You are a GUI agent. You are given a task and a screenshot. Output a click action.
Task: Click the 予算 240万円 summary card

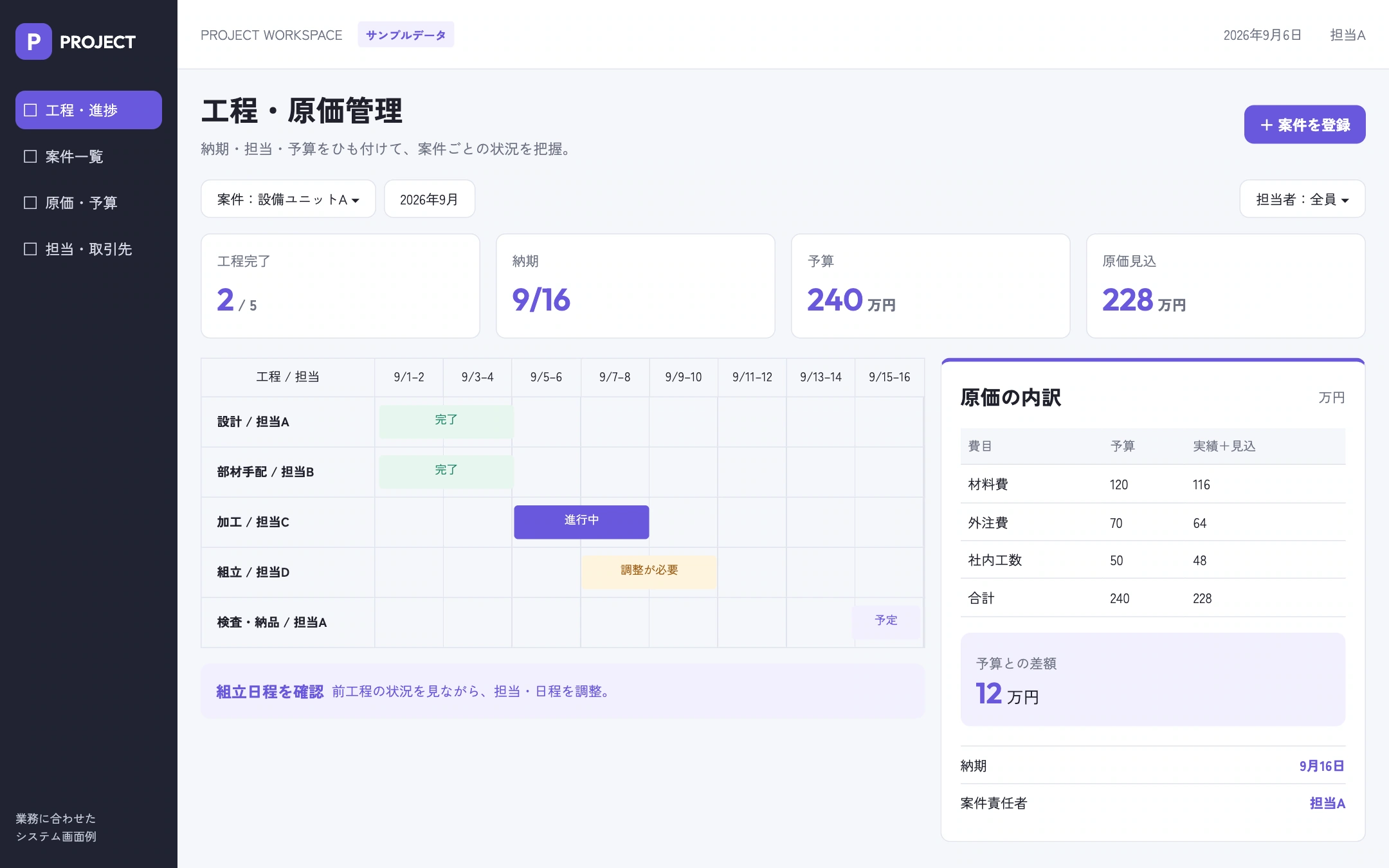click(931, 286)
